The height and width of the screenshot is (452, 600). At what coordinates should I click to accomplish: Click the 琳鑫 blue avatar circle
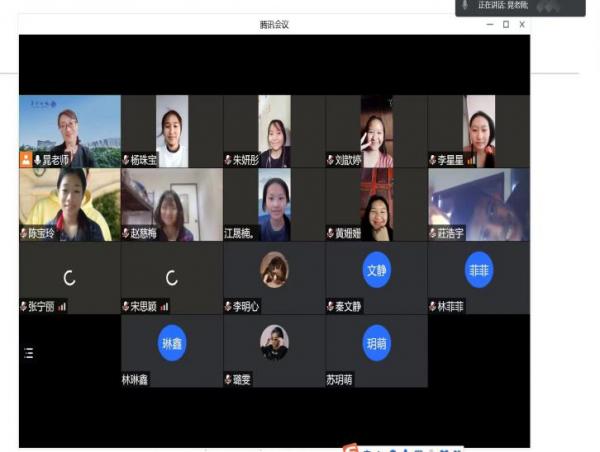(172, 343)
